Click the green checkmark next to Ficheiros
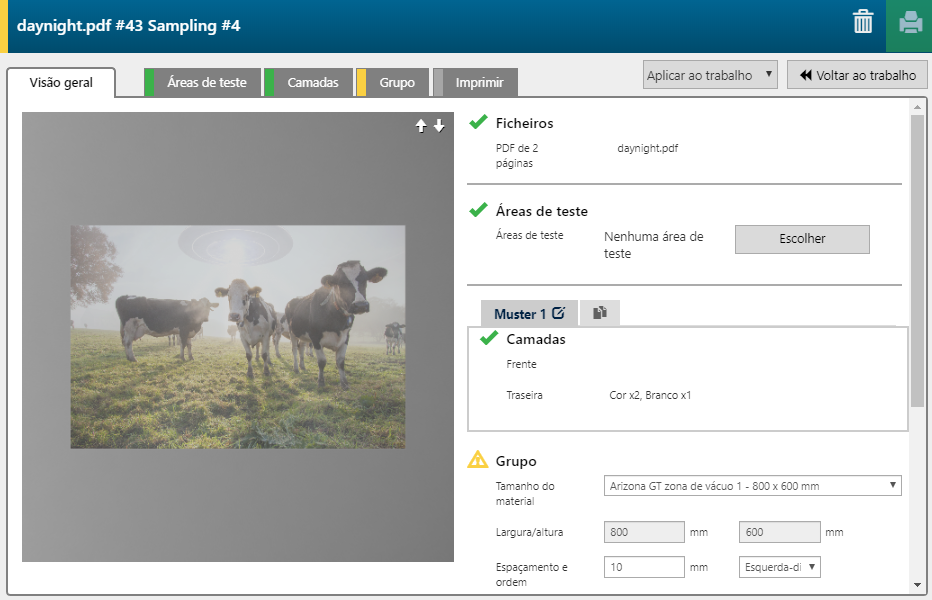 (x=478, y=123)
